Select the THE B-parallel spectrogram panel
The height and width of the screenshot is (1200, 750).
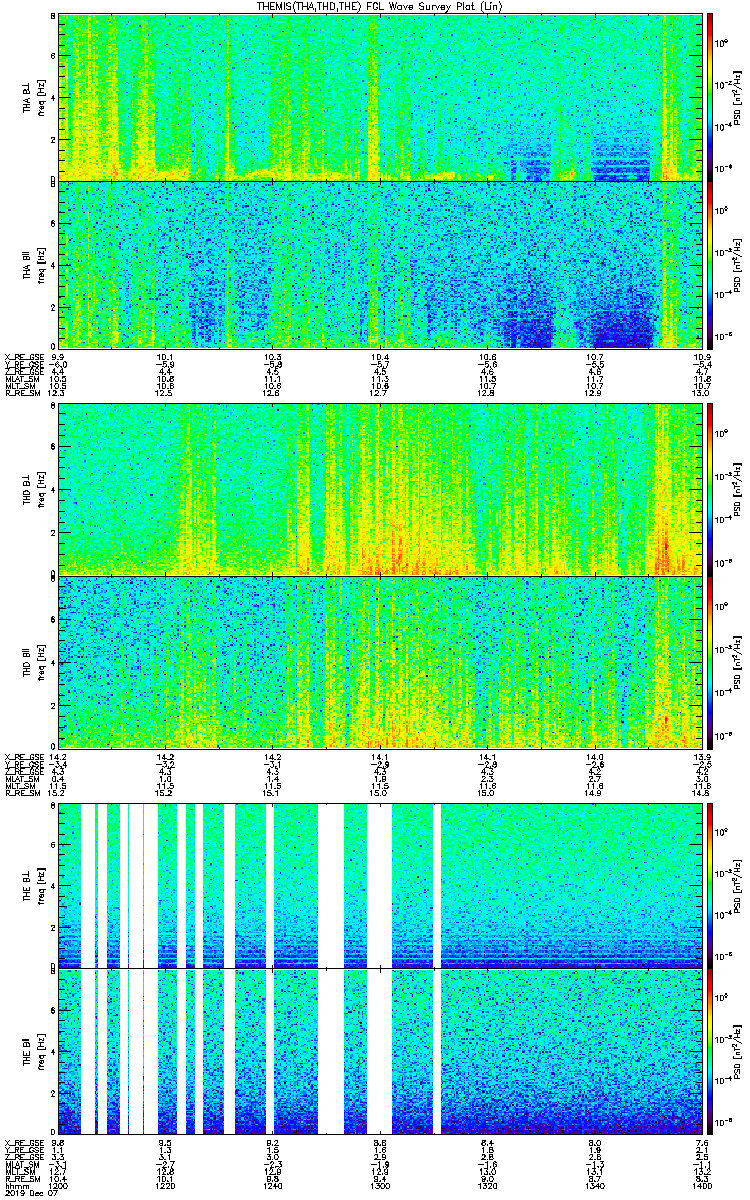379,1051
